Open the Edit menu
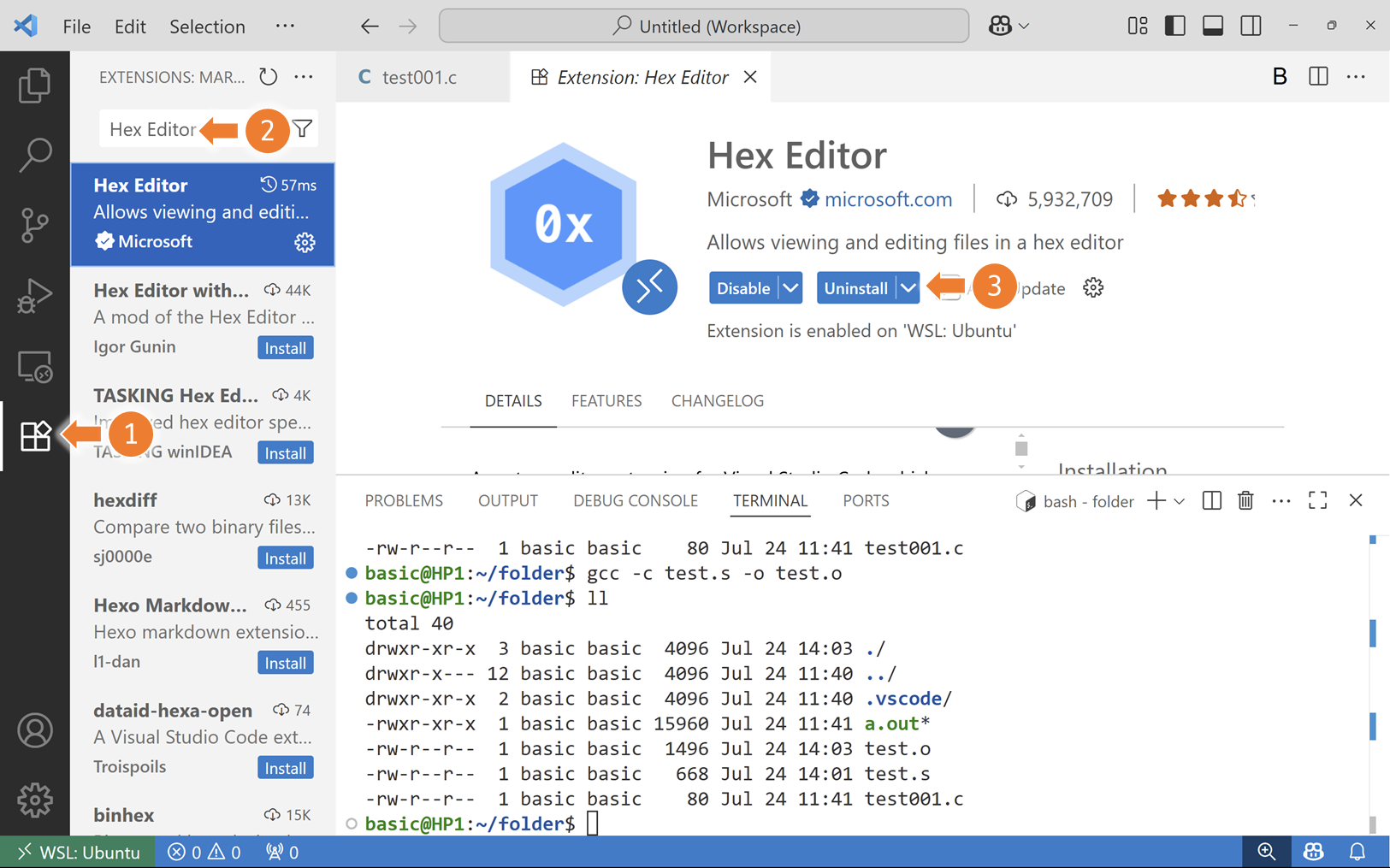This screenshot has width=1390, height=868. pyautogui.click(x=130, y=27)
